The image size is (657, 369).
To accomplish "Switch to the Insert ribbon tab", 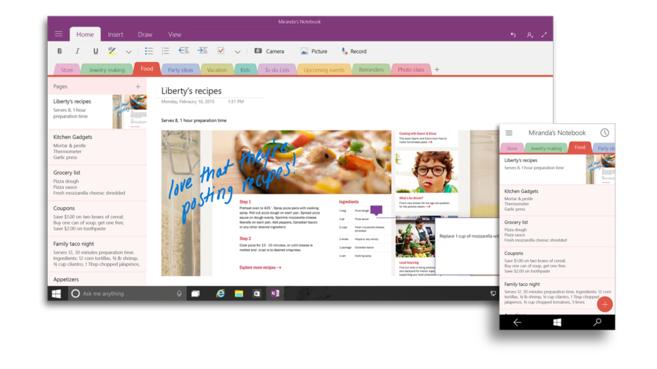I will [115, 34].
